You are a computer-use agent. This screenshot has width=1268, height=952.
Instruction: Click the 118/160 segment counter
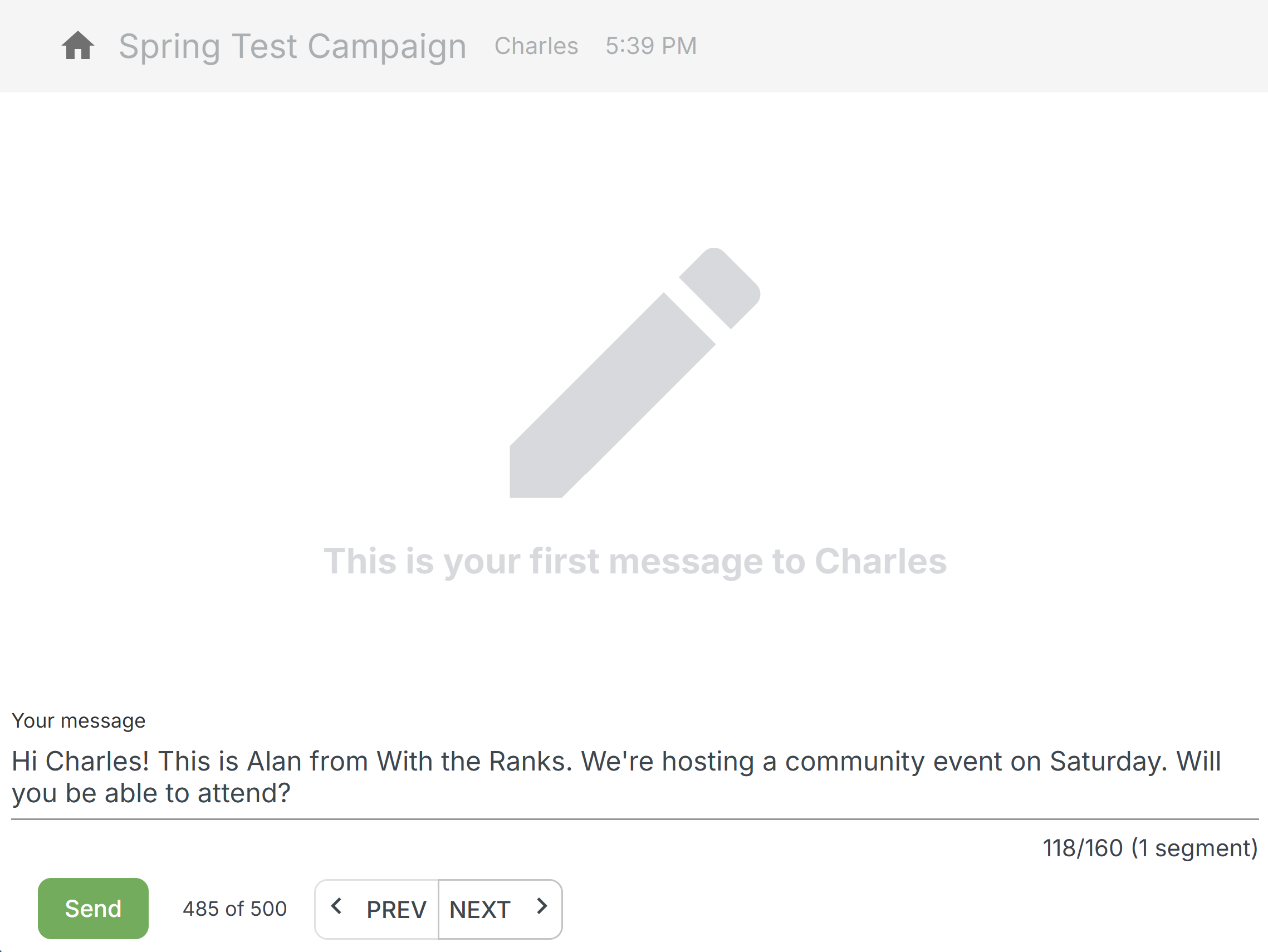click(x=1149, y=848)
